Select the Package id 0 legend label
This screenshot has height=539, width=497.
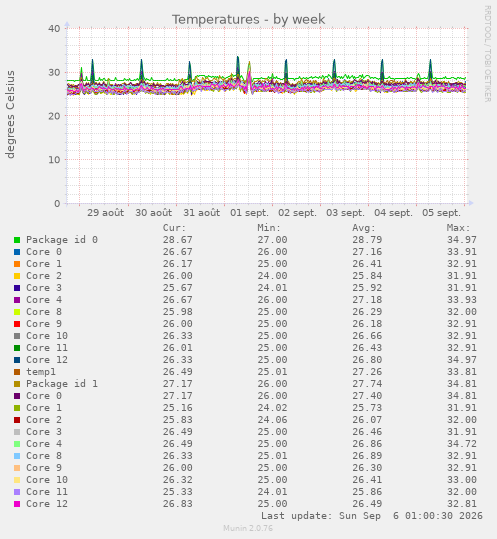coord(62,240)
